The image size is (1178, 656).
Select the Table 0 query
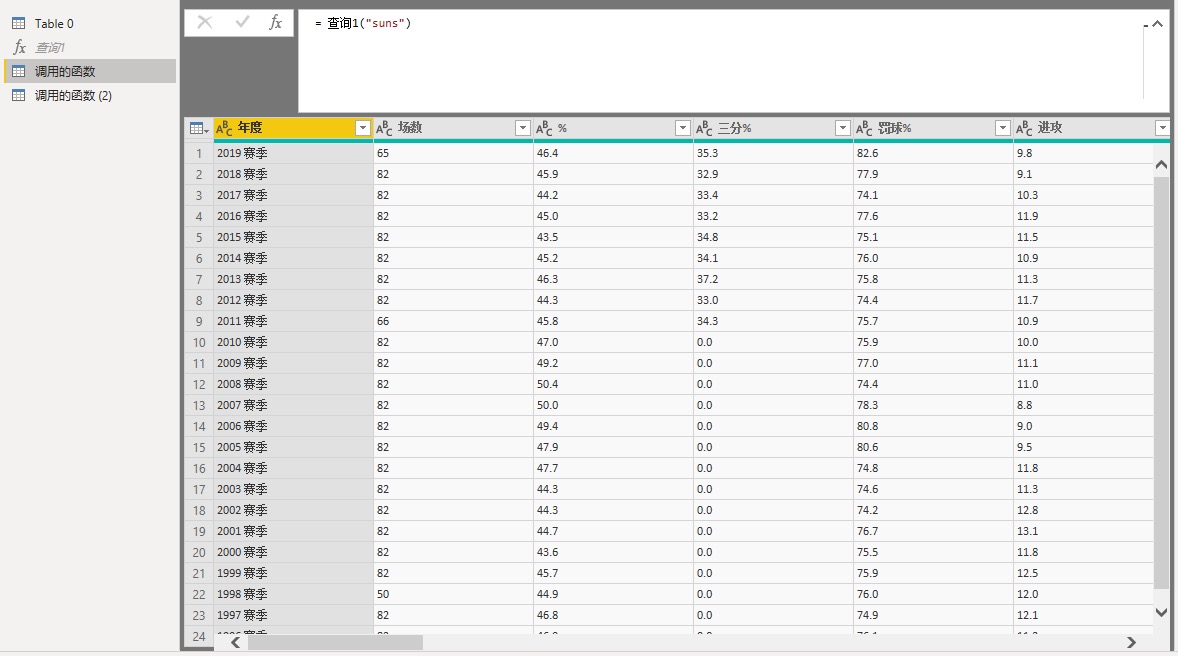point(90,23)
